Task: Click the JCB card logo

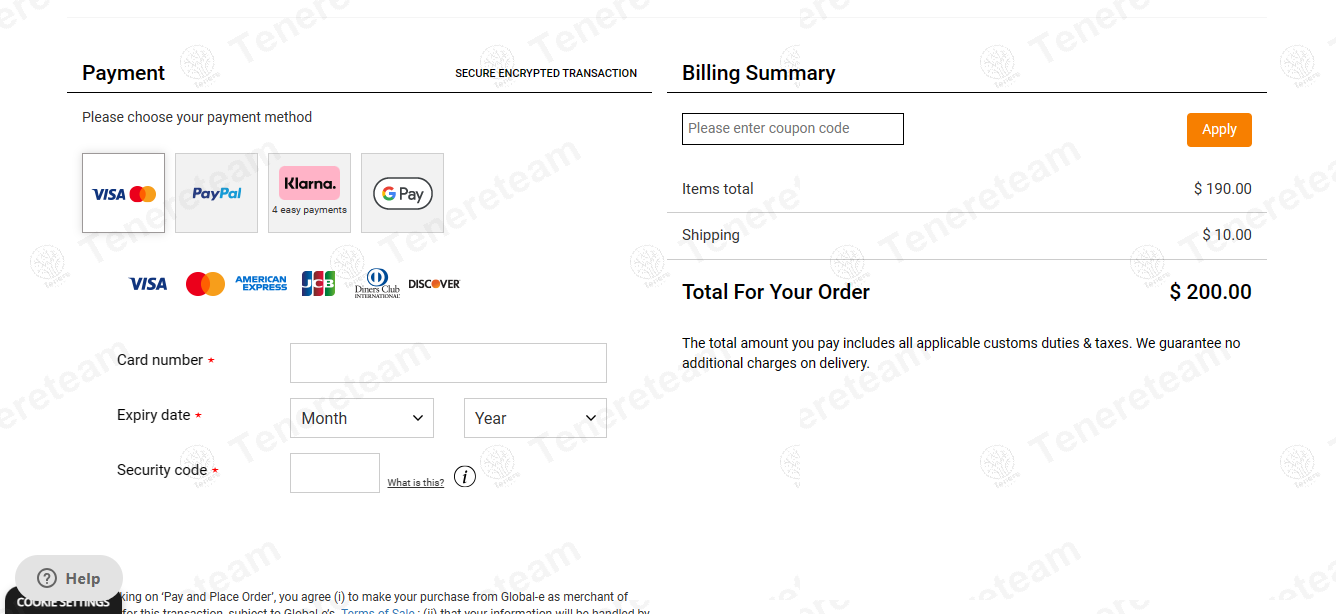Action: [318, 284]
